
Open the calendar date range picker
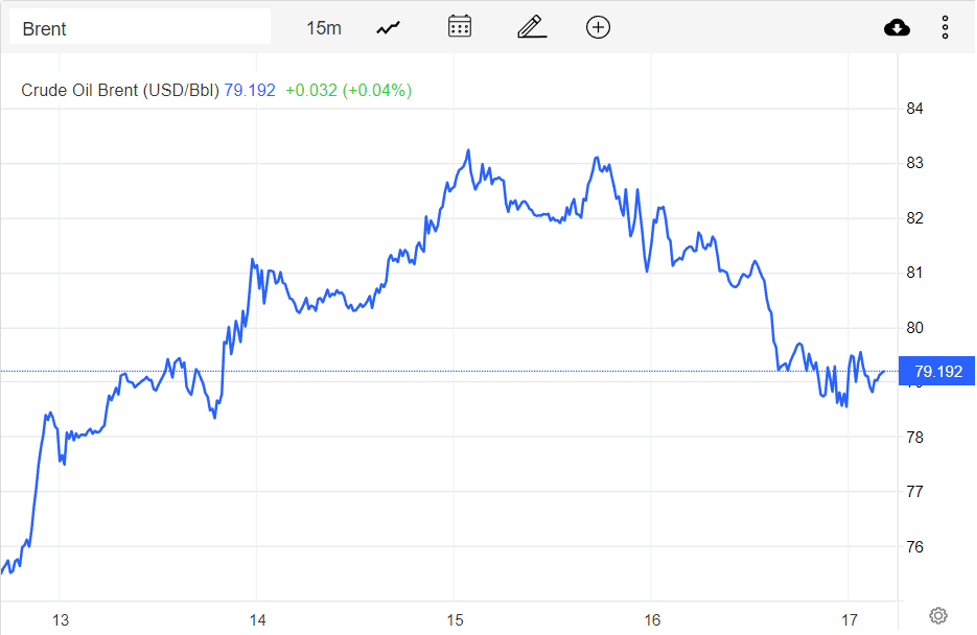tap(459, 27)
